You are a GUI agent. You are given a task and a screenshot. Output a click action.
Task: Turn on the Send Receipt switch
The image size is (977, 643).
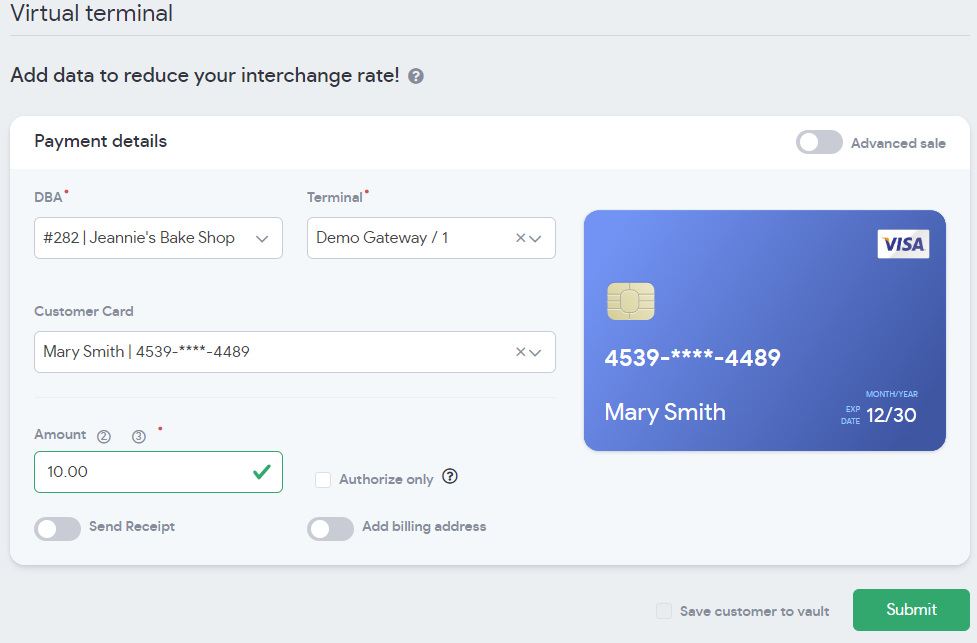click(x=58, y=528)
